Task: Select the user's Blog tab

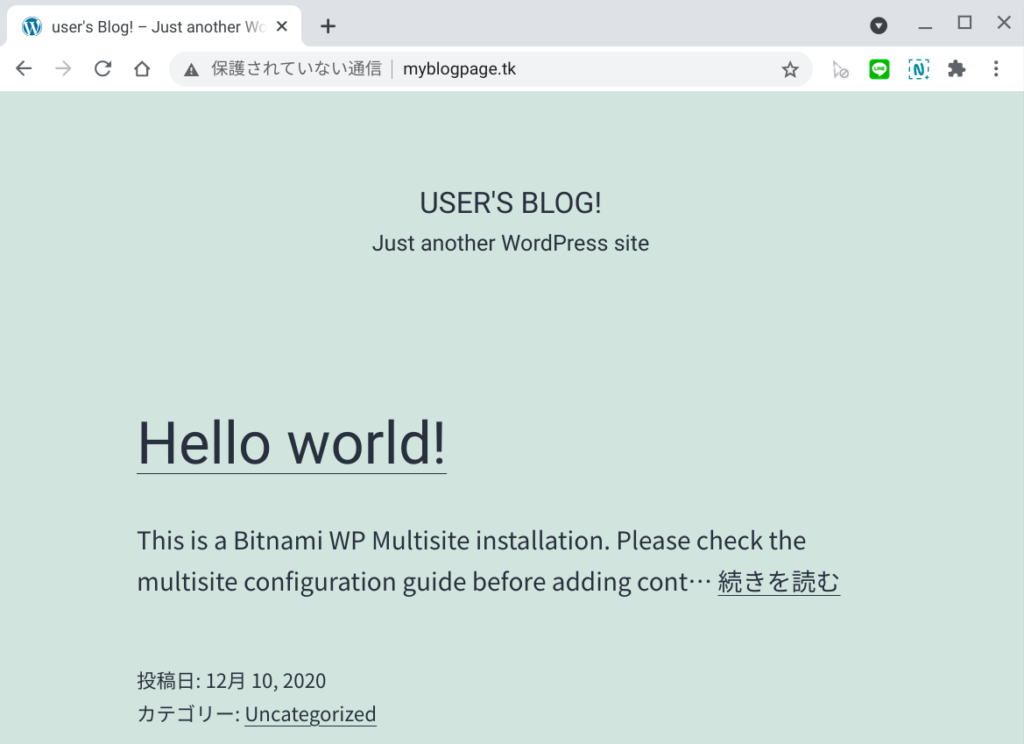Action: point(154,27)
